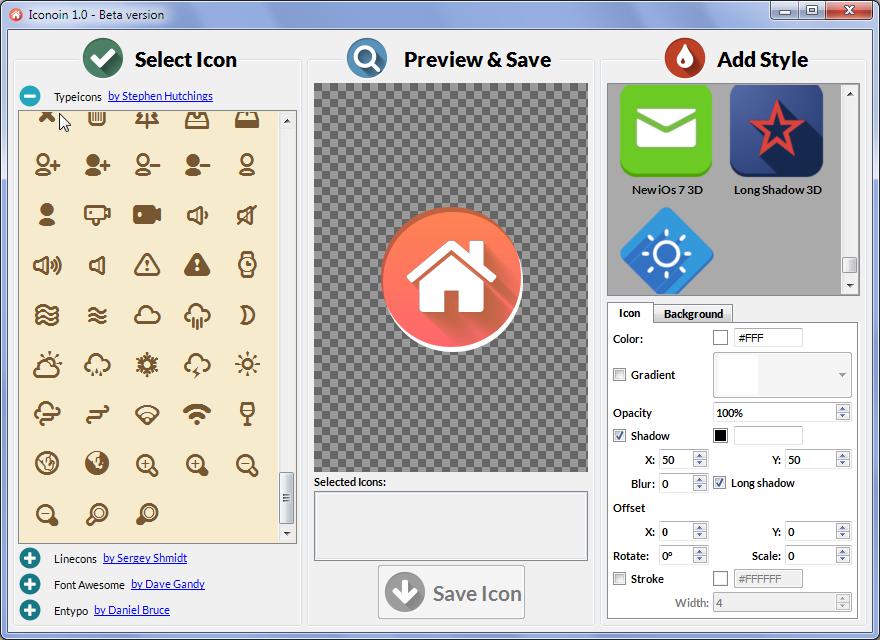Select the muted speaker icon
Screen dimensions: 880x640
246,215
